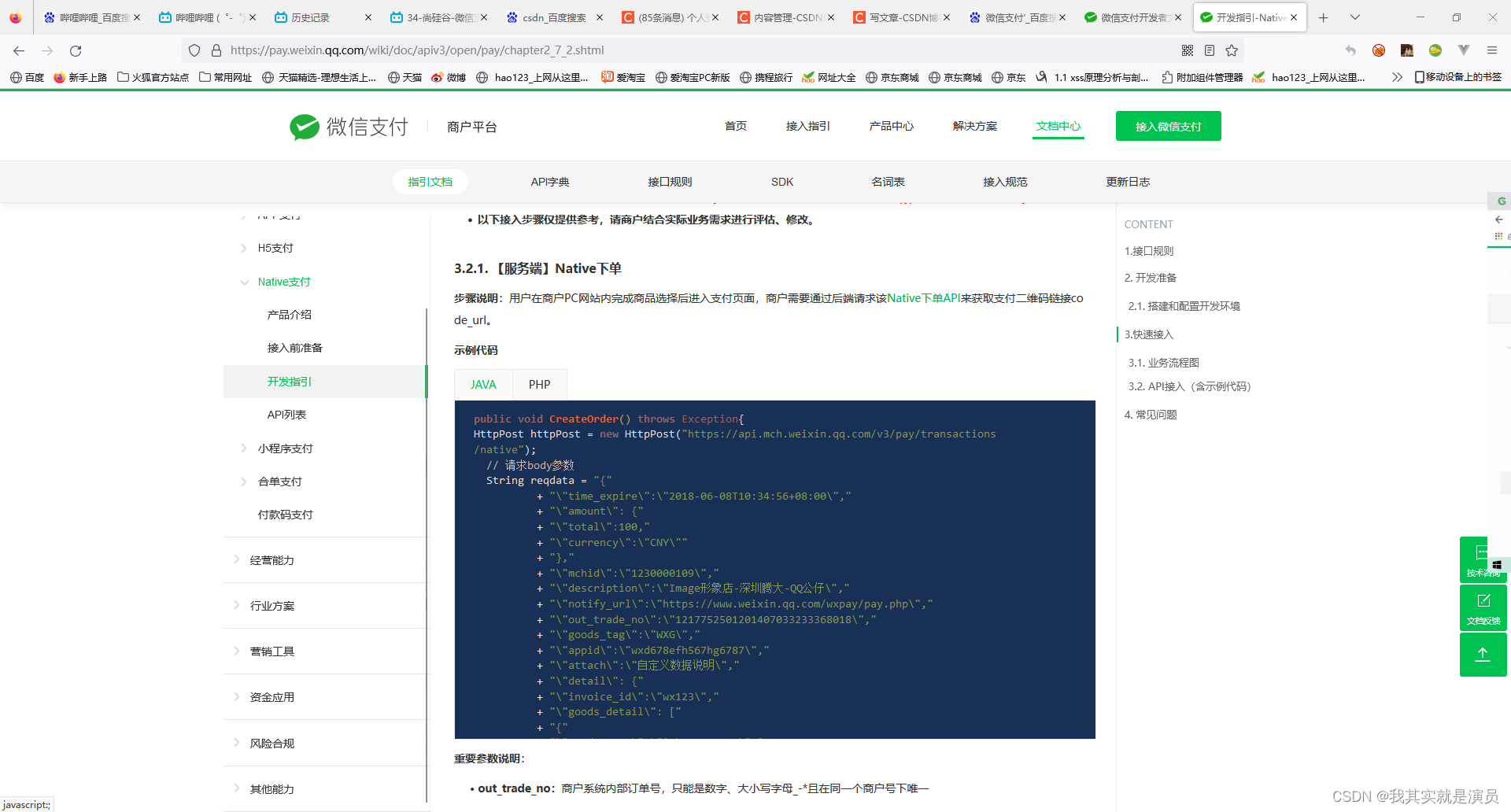Open 首页 in top navigation
This screenshot has height=812, width=1511.
pyautogui.click(x=736, y=126)
